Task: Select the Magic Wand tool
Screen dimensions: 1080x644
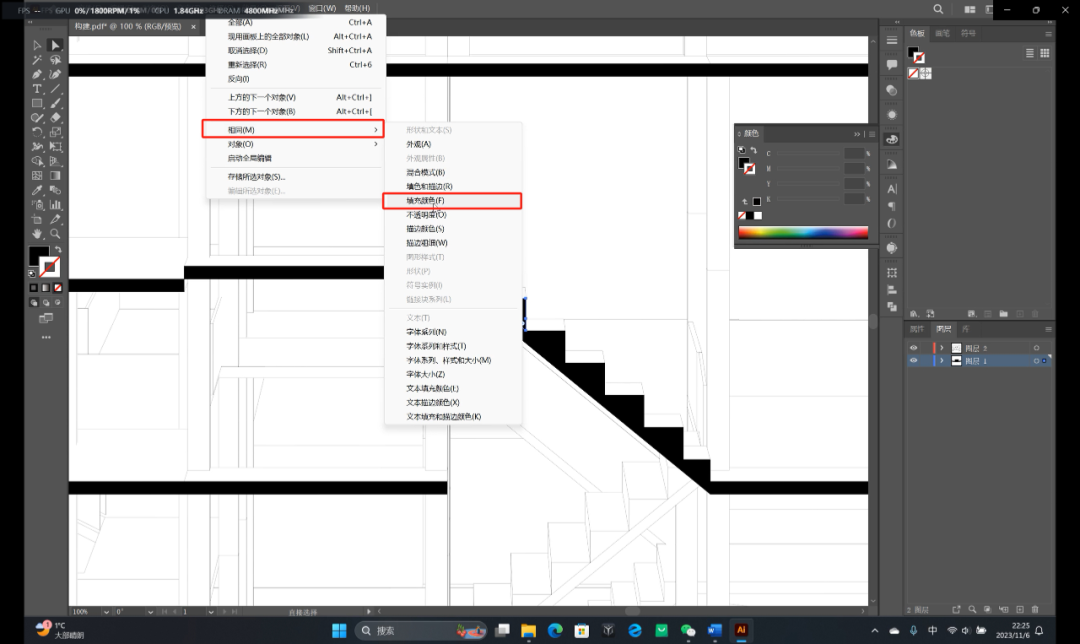Action: point(37,60)
